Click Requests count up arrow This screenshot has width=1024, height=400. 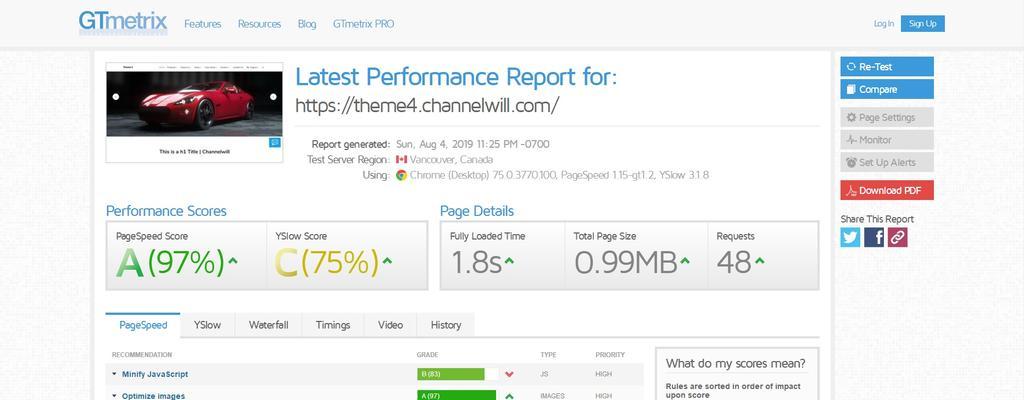click(x=760, y=261)
